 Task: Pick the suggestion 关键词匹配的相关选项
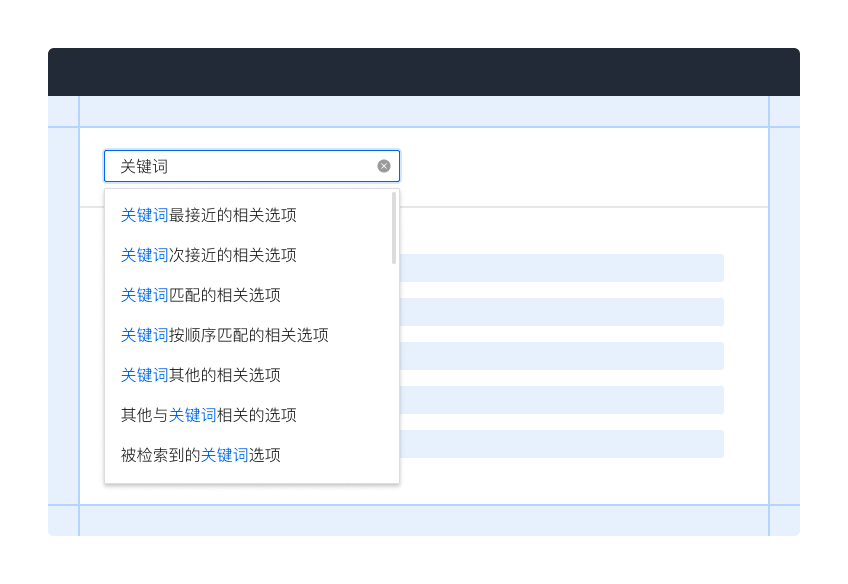(x=201, y=295)
